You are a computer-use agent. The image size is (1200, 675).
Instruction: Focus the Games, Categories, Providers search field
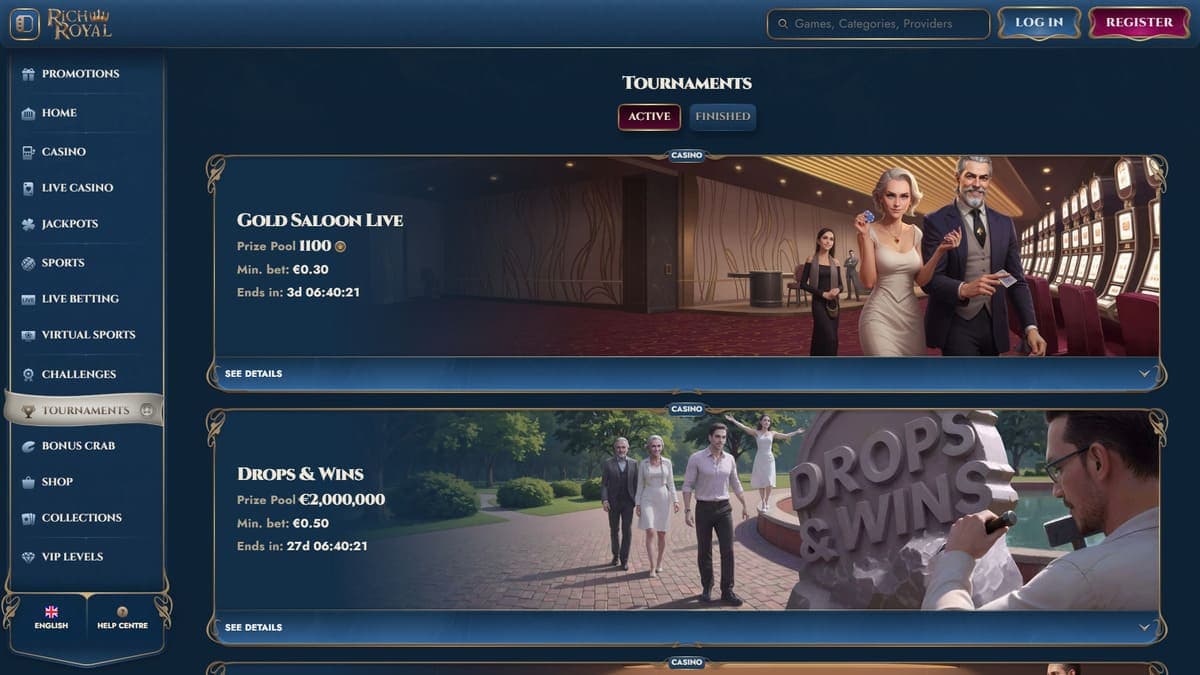pos(878,23)
